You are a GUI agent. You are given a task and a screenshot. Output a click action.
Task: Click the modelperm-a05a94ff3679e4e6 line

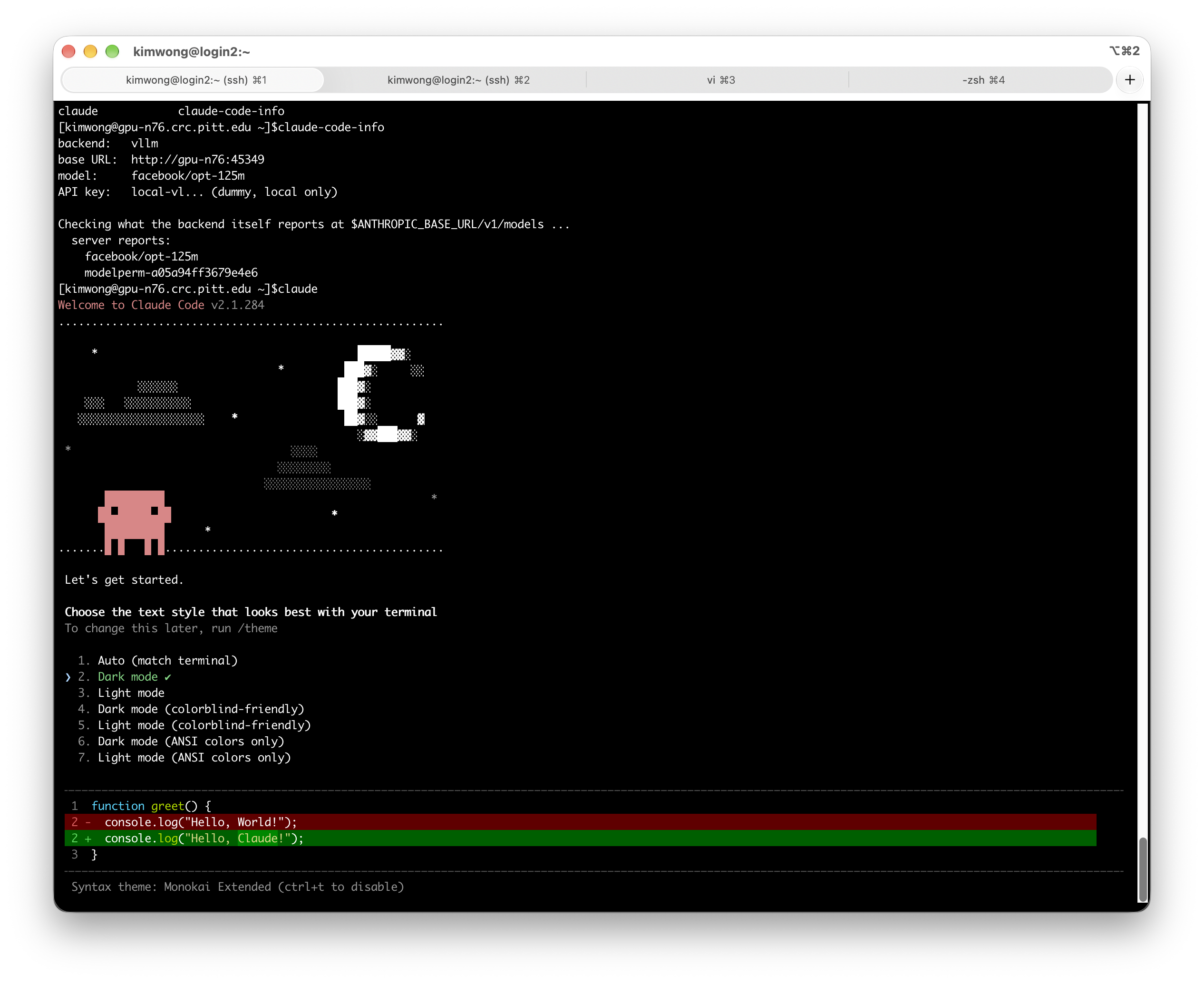click(171, 272)
